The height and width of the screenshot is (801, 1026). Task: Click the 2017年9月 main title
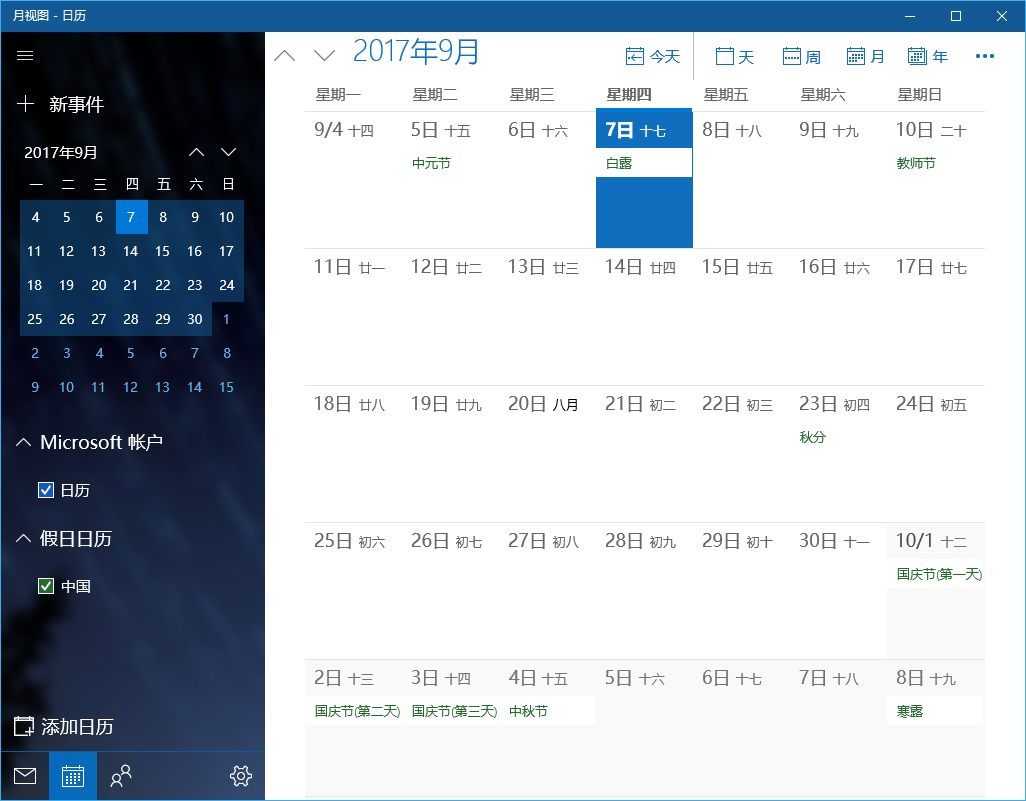[x=417, y=53]
